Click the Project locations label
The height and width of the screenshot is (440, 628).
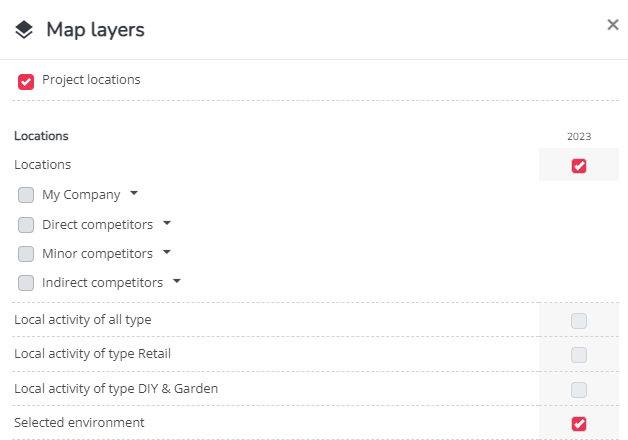click(91, 80)
